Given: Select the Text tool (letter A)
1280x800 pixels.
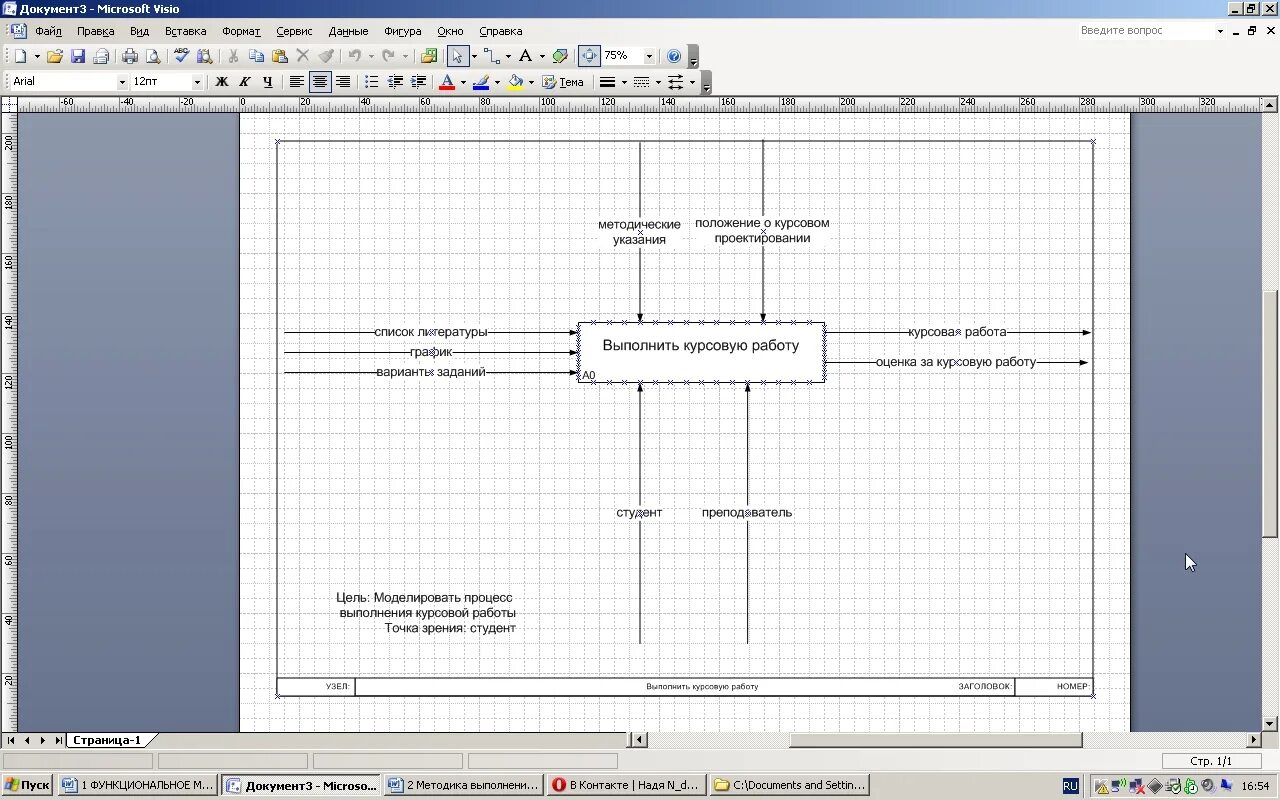Looking at the screenshot, I should click(x=525, y=56).
